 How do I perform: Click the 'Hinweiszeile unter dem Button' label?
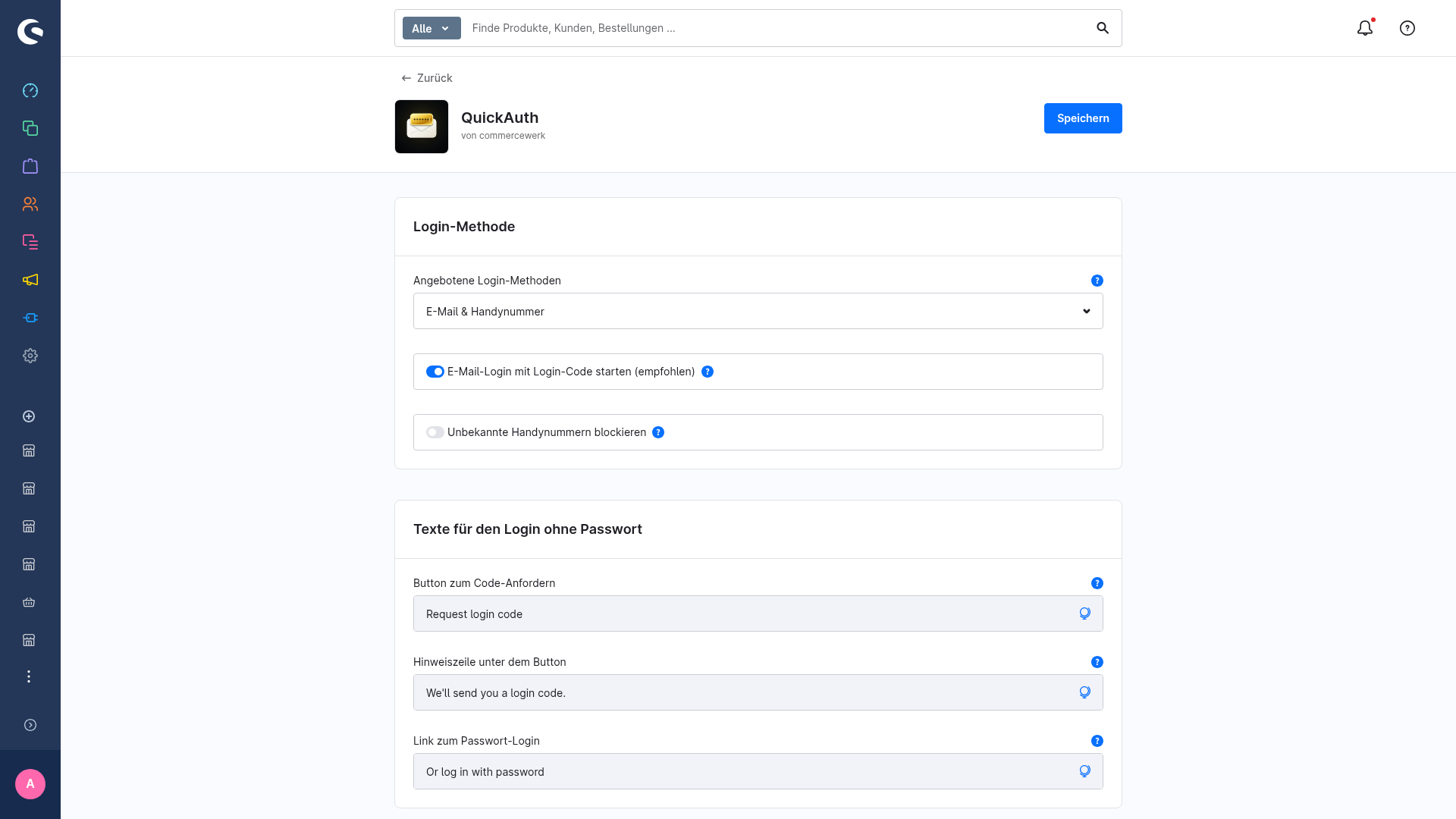click(490, 662)
